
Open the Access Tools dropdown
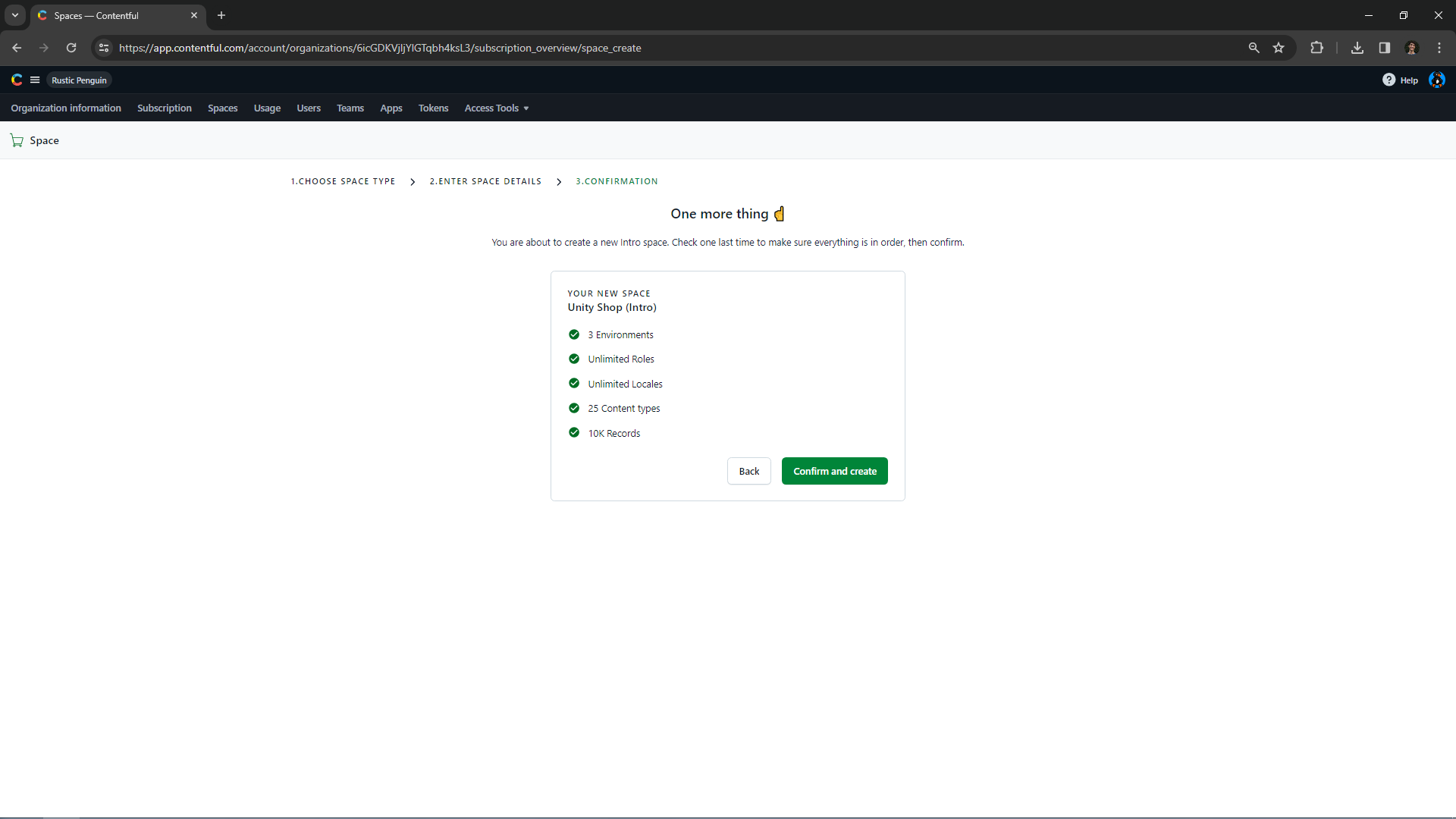pos(495,108)
